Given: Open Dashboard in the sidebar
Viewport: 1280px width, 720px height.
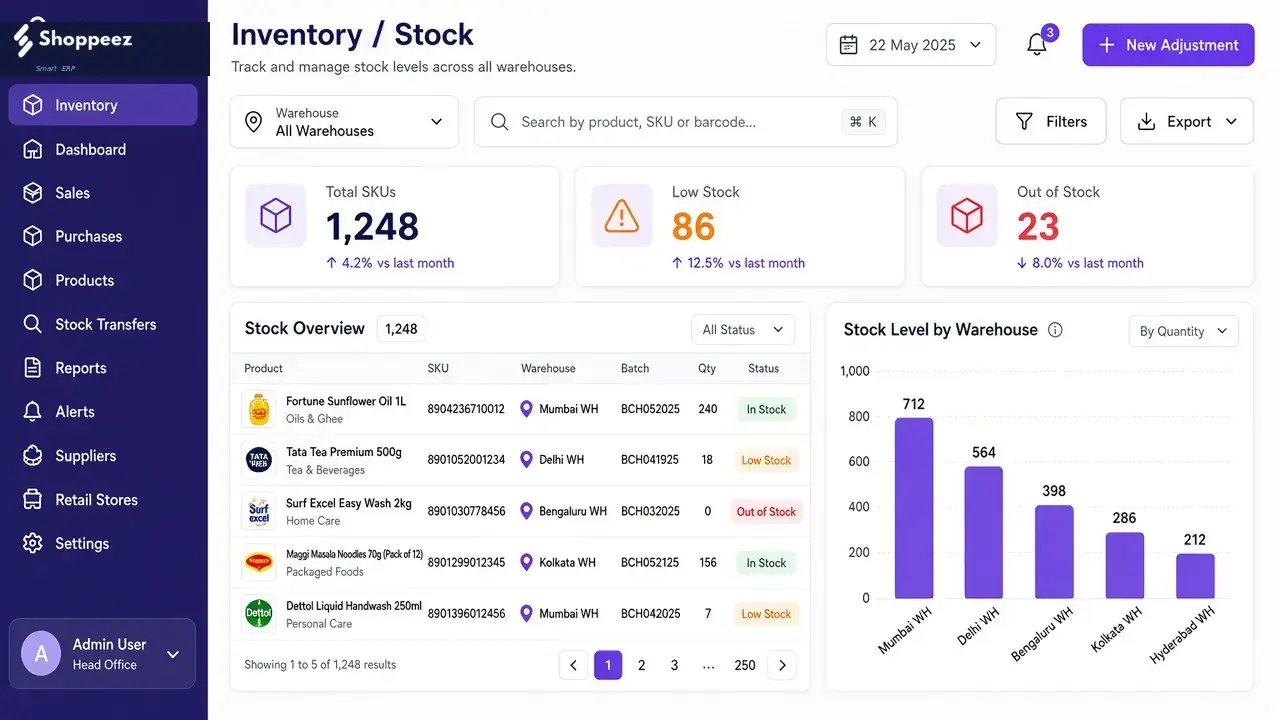Looking at the screenshot, I should pyautogui.click(x=103, y=149).
